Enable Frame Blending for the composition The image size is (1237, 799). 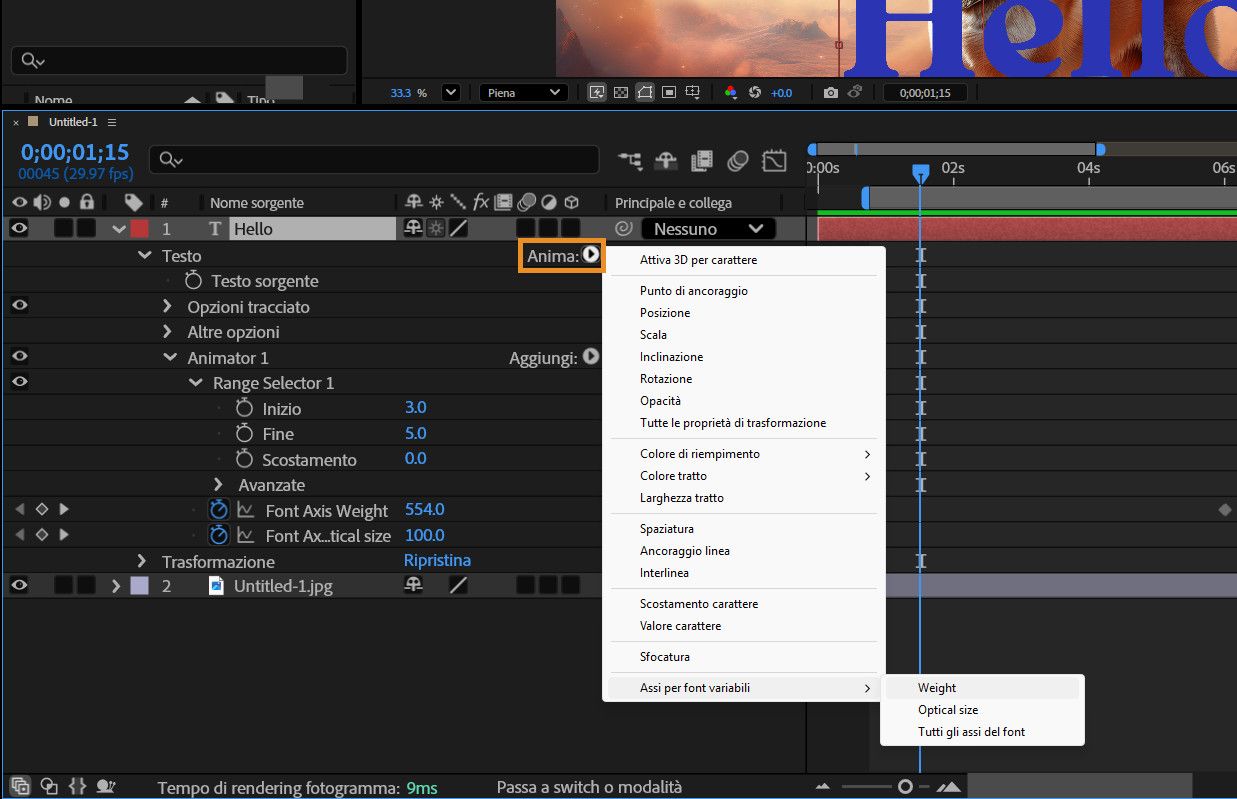[702, 160]
